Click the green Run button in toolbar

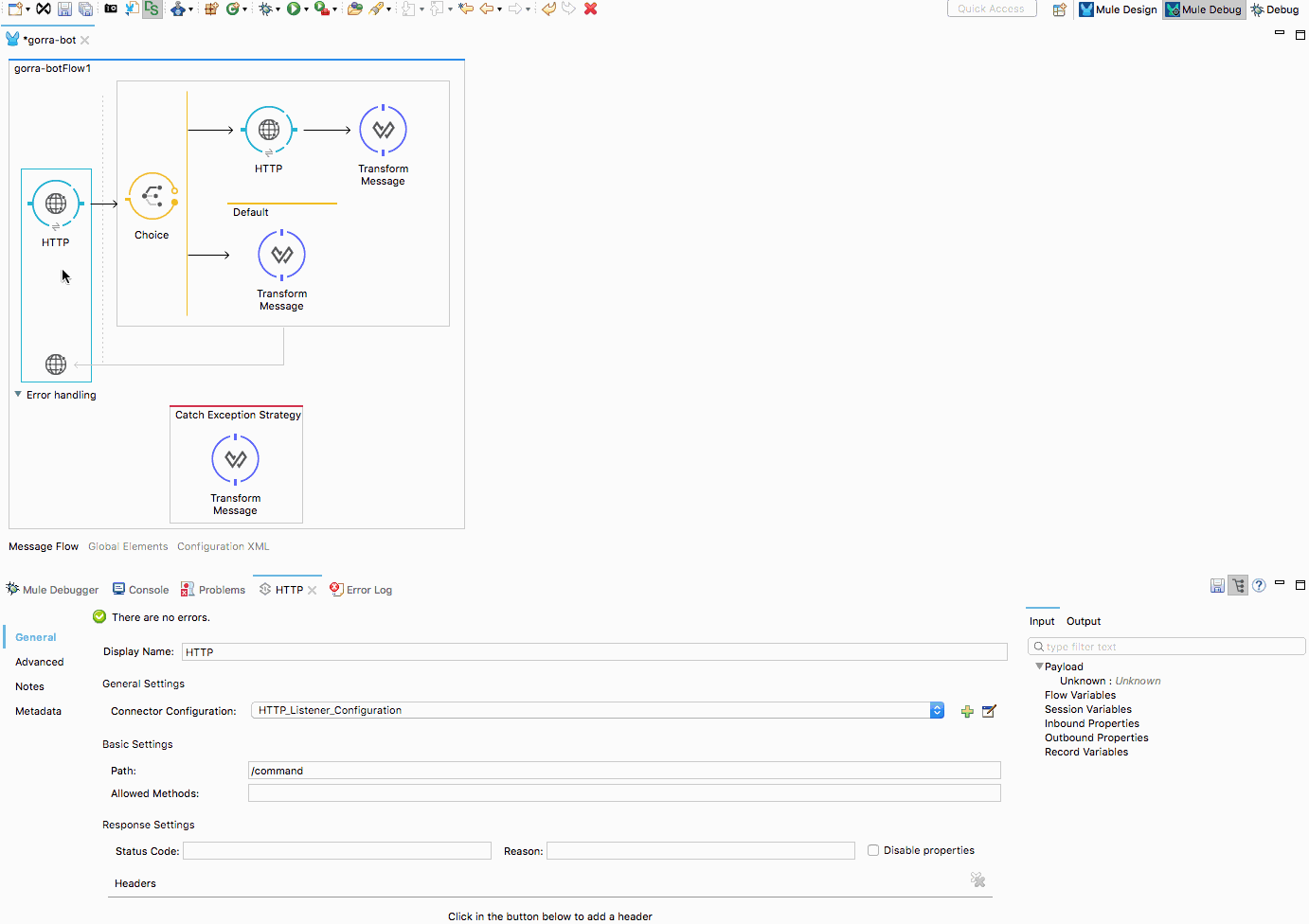294,9
